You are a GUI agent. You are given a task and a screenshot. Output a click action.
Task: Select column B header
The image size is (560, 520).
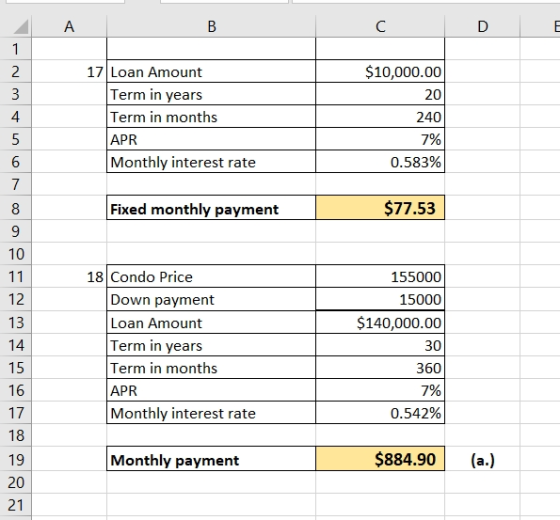pos(211,26)
